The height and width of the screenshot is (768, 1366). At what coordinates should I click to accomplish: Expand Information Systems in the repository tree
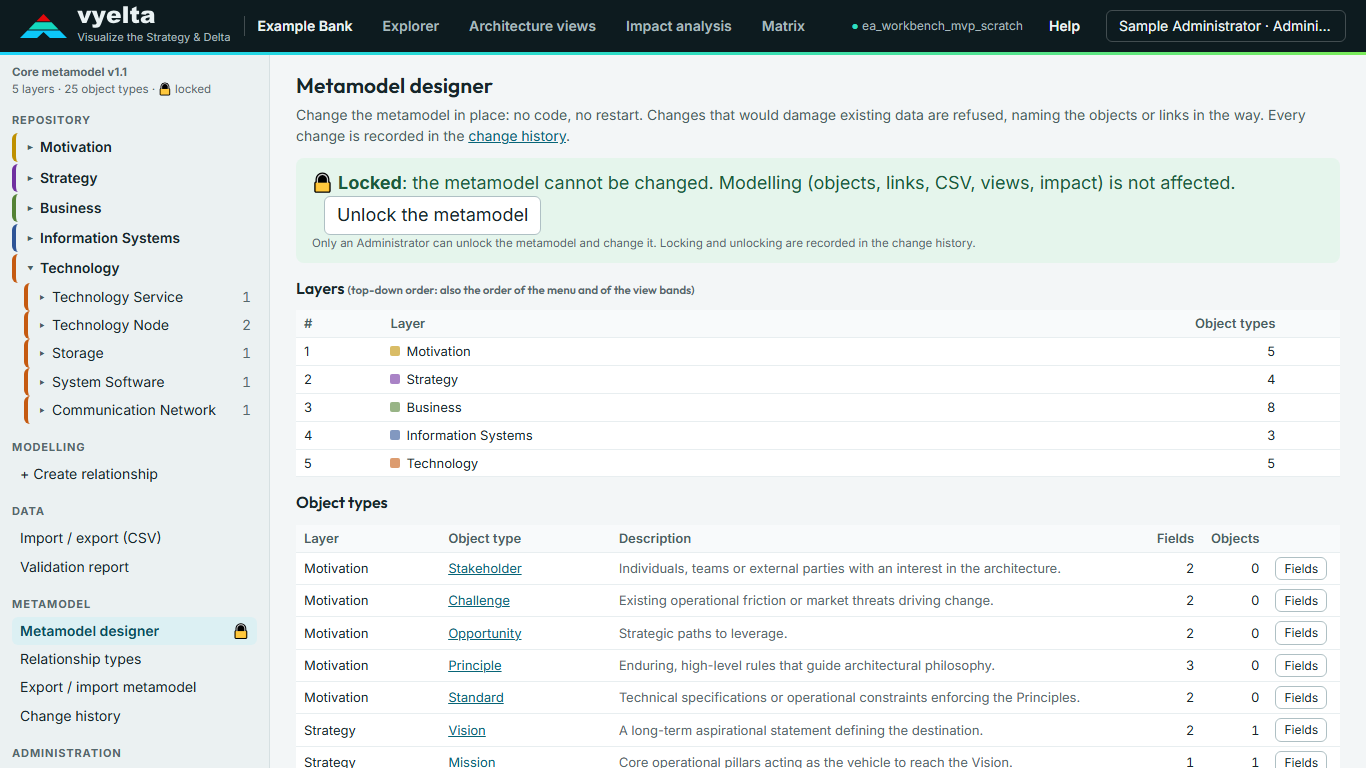pyautogui.click(x=31, y=238)
